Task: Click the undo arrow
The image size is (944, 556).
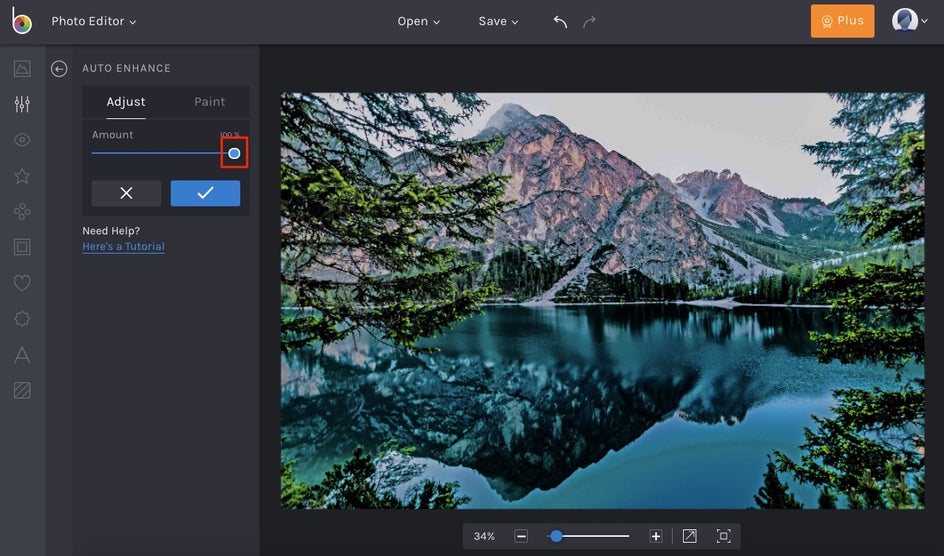Action: 560,21
